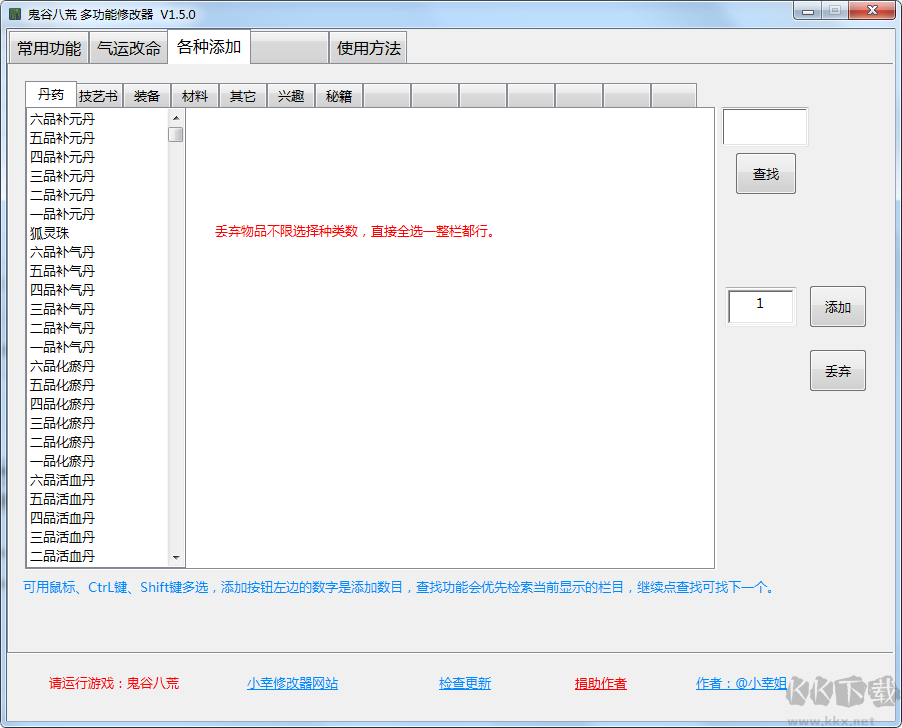Close the 鬼谷八荒 多功能修改器 window
This screenshot has height=728, width=902.
pyautogui.click(x=872, y=11)
